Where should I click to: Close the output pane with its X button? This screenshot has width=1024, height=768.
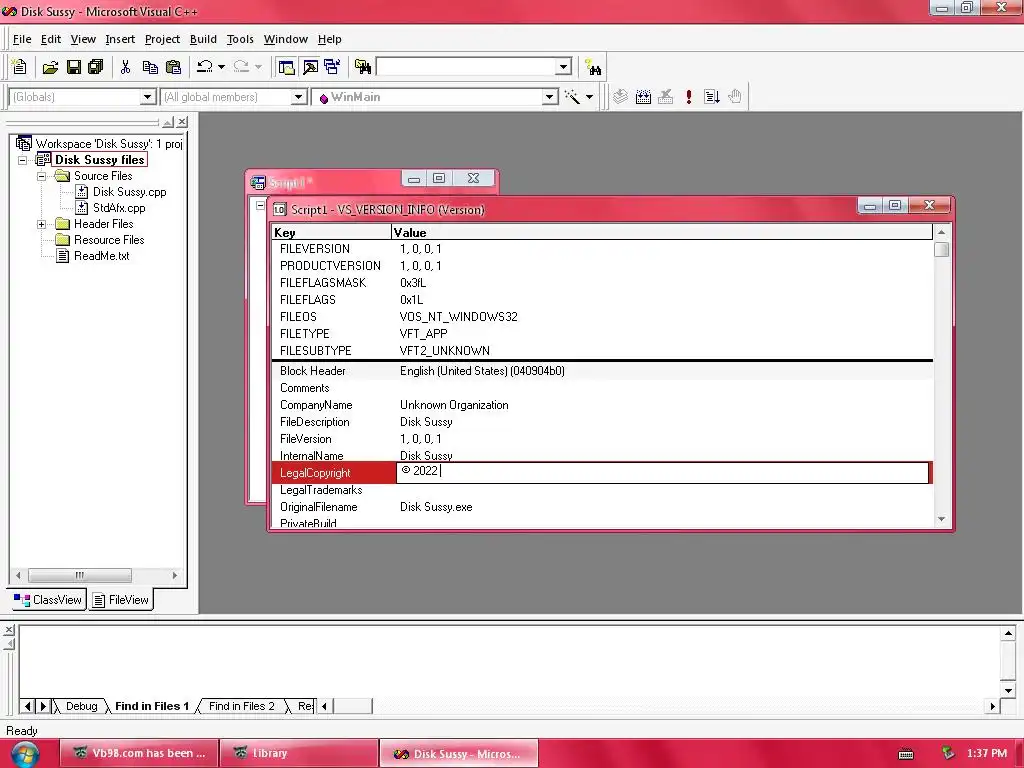pos(9,630)
